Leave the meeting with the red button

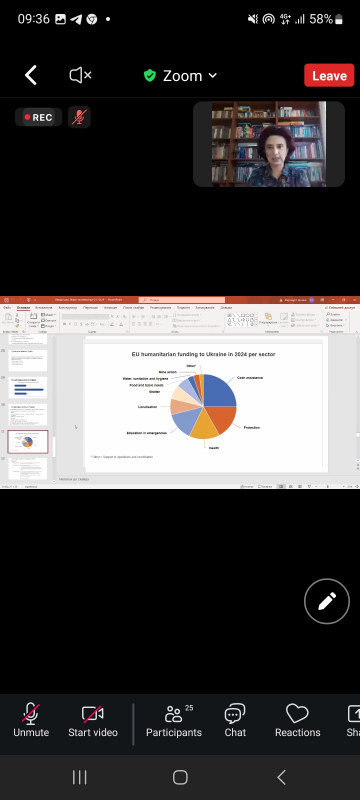click(329, 76)
